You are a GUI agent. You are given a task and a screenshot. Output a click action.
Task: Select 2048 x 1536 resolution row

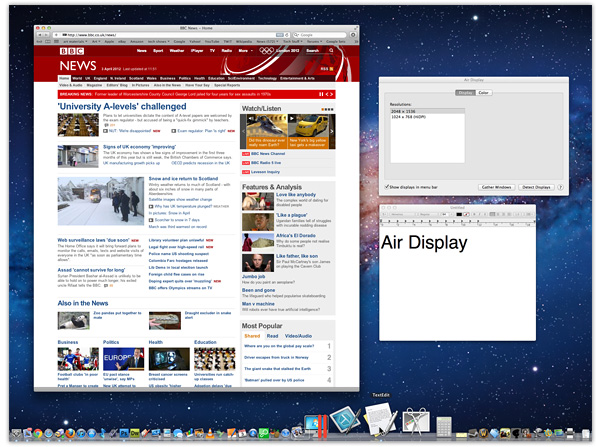coord(427,111)
